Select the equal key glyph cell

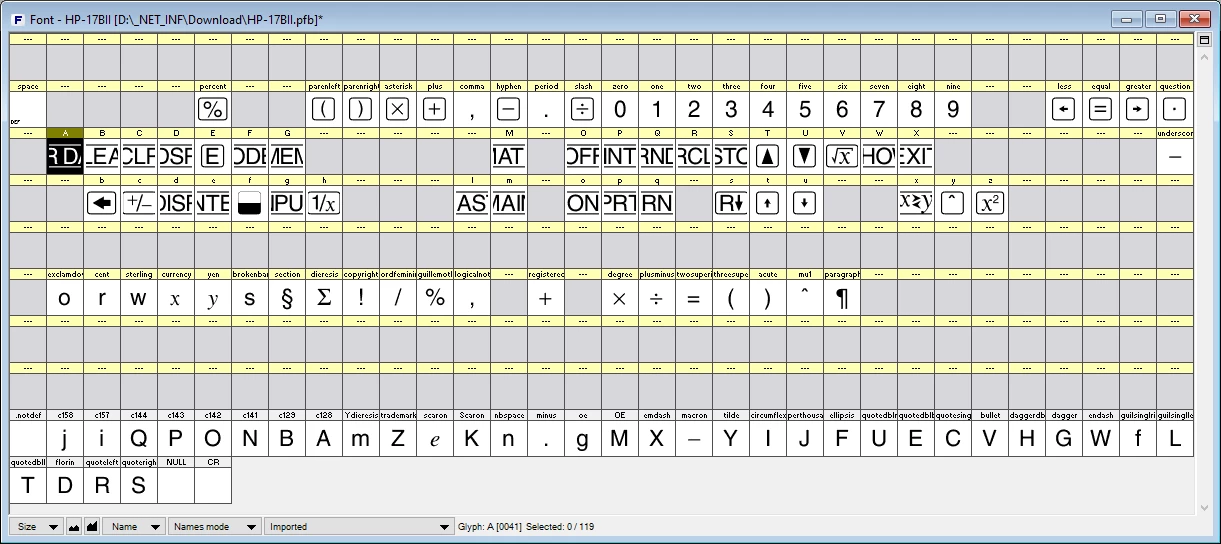coord(1101,109)
